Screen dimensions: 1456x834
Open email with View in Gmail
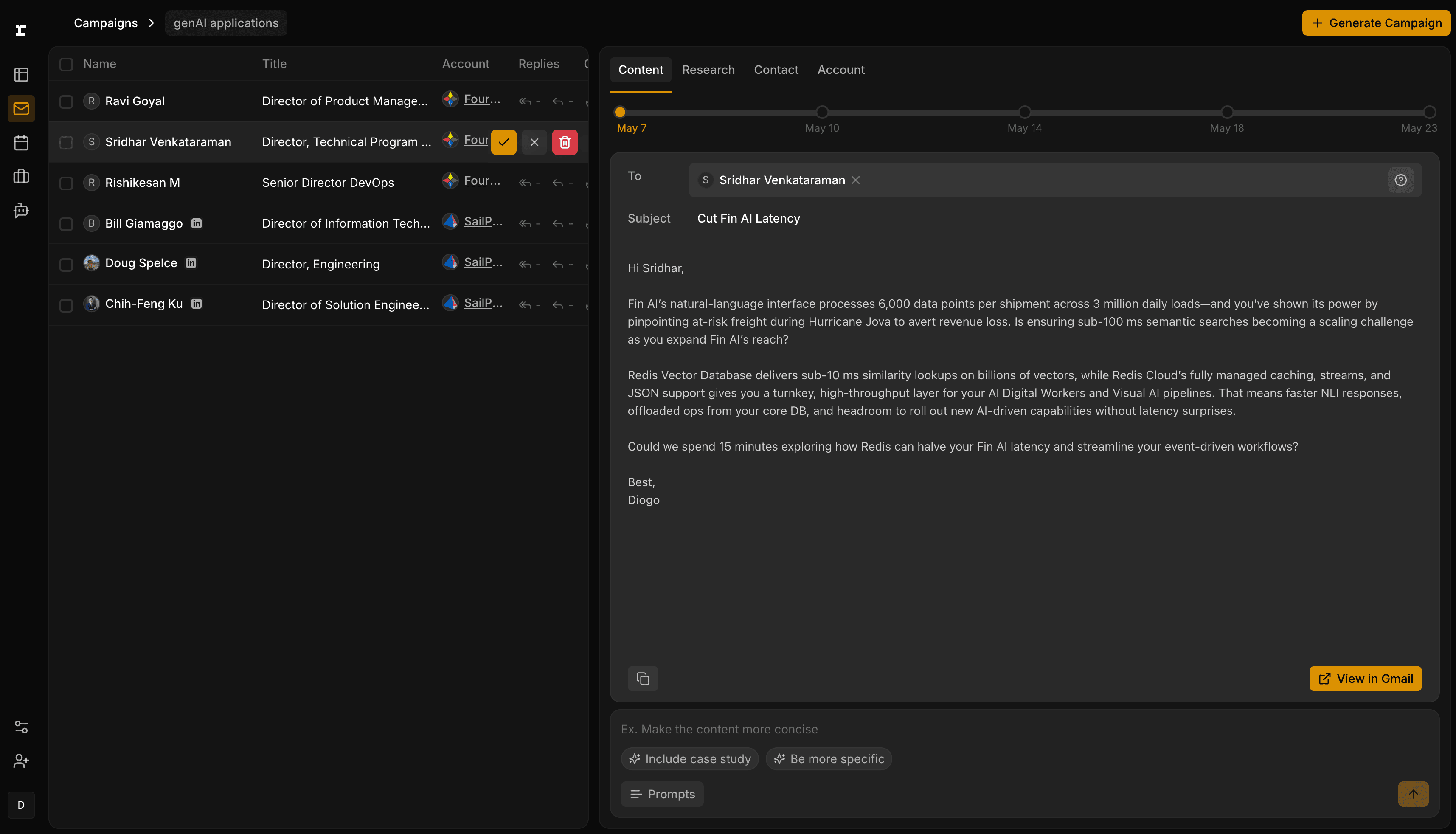1365,679
